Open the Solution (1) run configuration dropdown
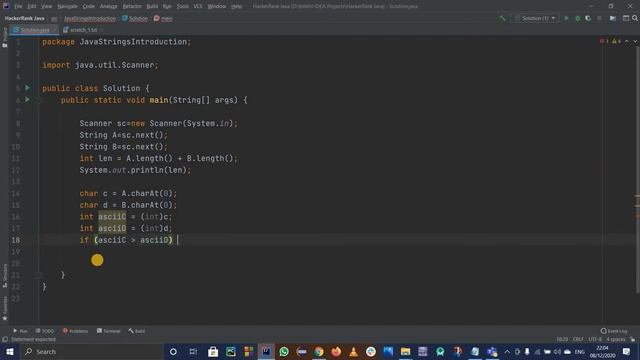Viewport: 640px width, 360px height. (x=535, y=18)
